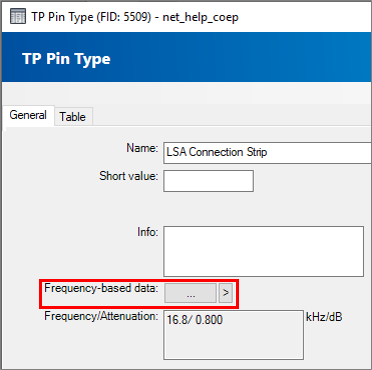Click the Short value input box
This screenshot has width=372, height=370.
tap(208, 181)
